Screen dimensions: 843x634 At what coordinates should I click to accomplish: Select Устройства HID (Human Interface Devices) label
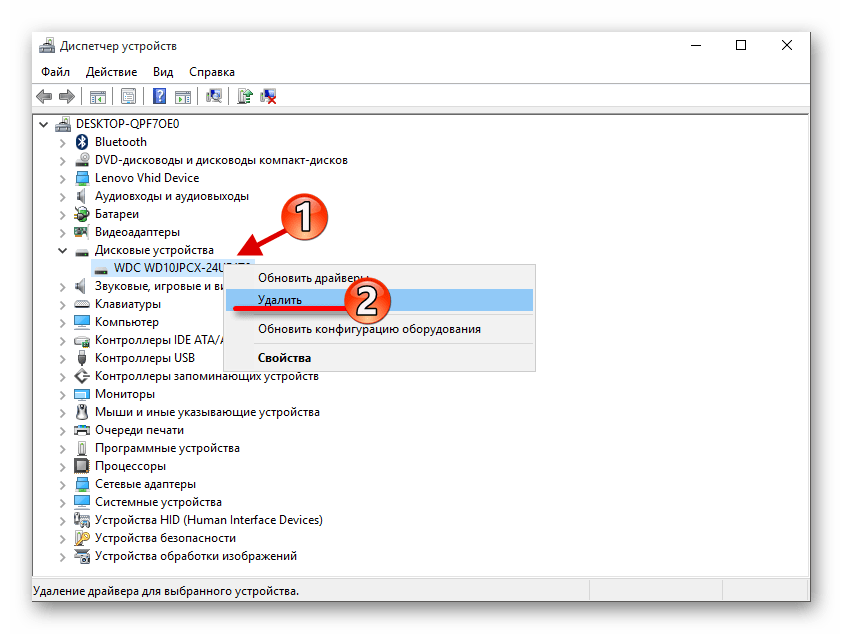click(209, 520)
